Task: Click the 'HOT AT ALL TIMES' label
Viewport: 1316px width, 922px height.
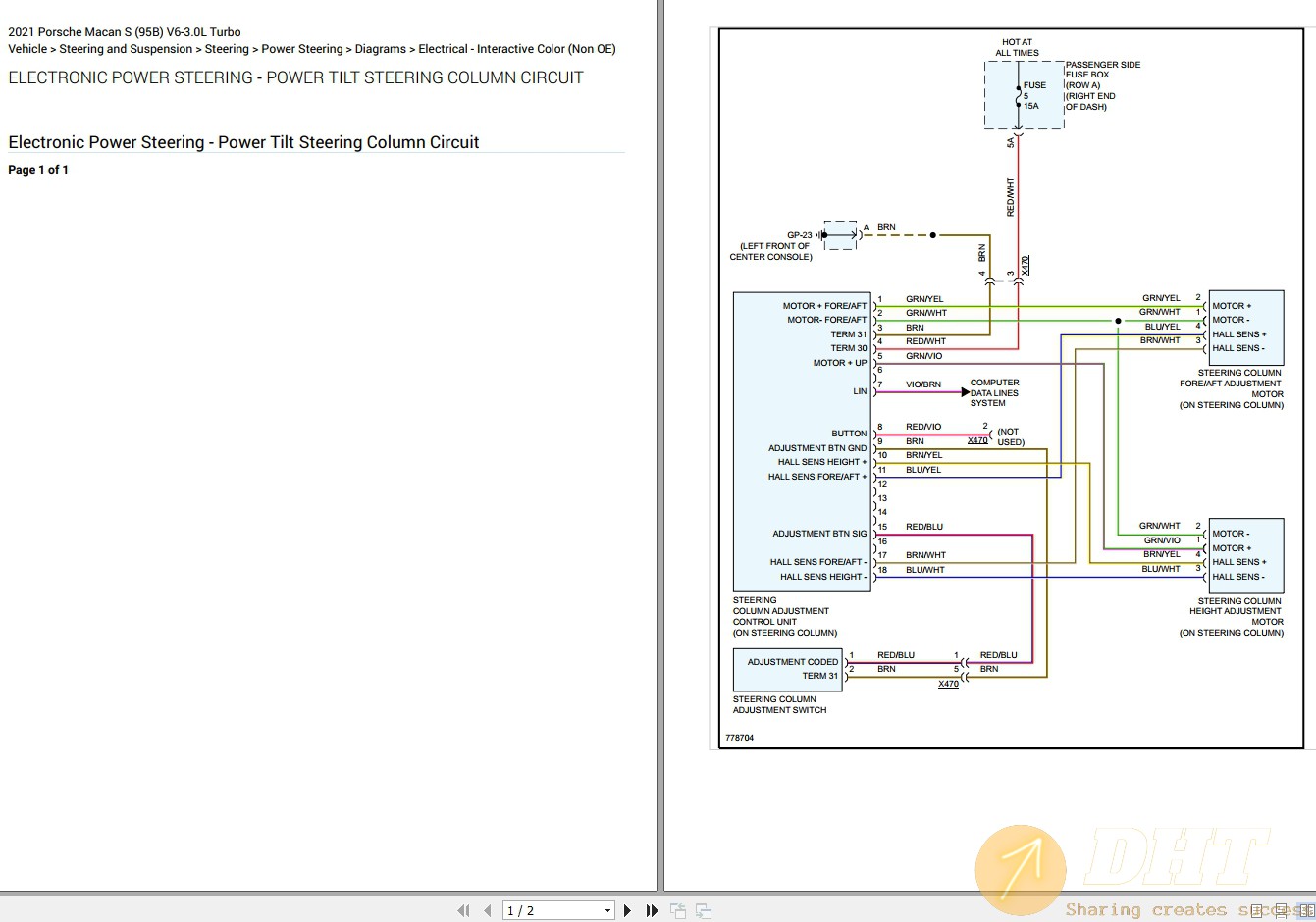Action: (1017, 48)
